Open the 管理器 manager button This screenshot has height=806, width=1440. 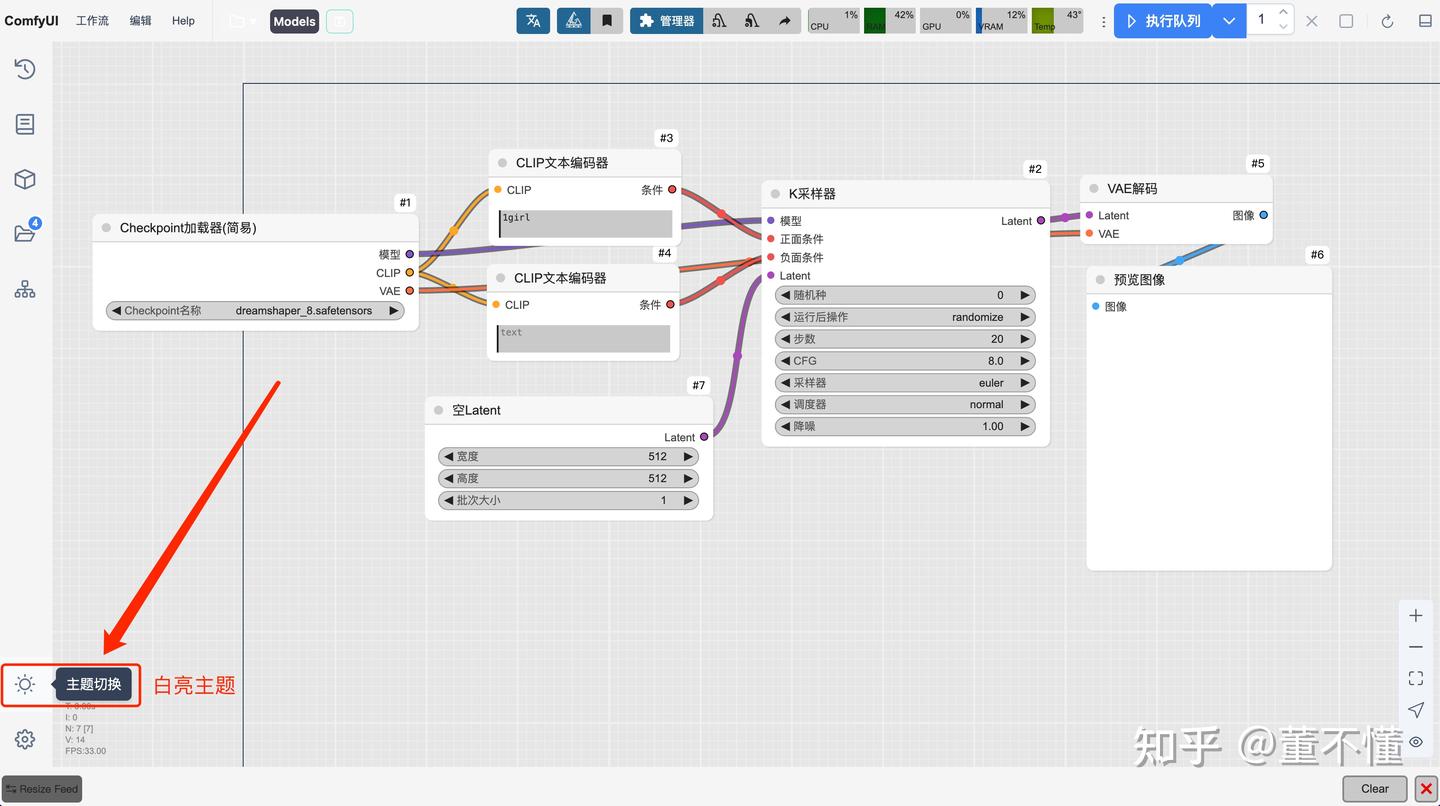pyautogui.click(x=666, y=21)
